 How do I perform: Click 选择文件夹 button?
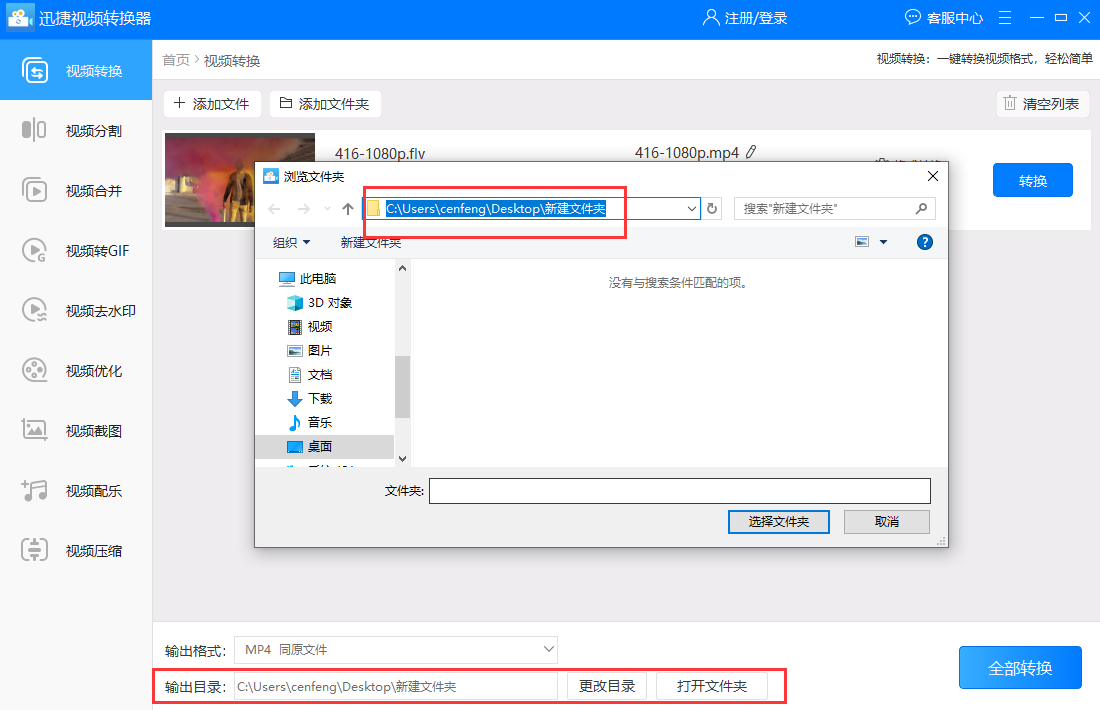pos(779,521)
